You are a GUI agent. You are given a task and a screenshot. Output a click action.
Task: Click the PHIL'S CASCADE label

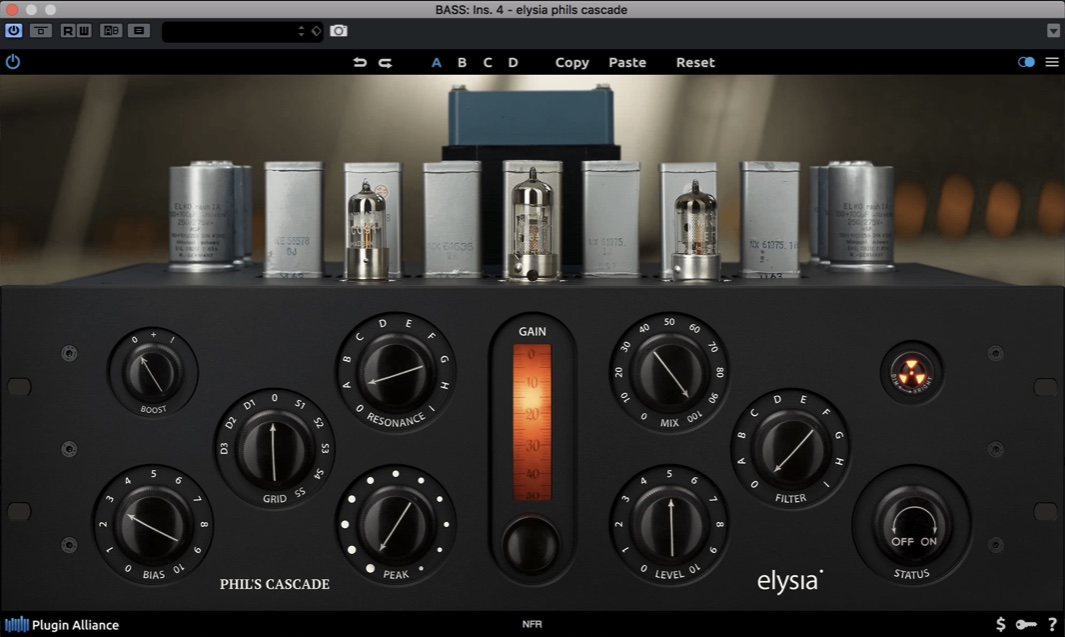coord(274,584)
